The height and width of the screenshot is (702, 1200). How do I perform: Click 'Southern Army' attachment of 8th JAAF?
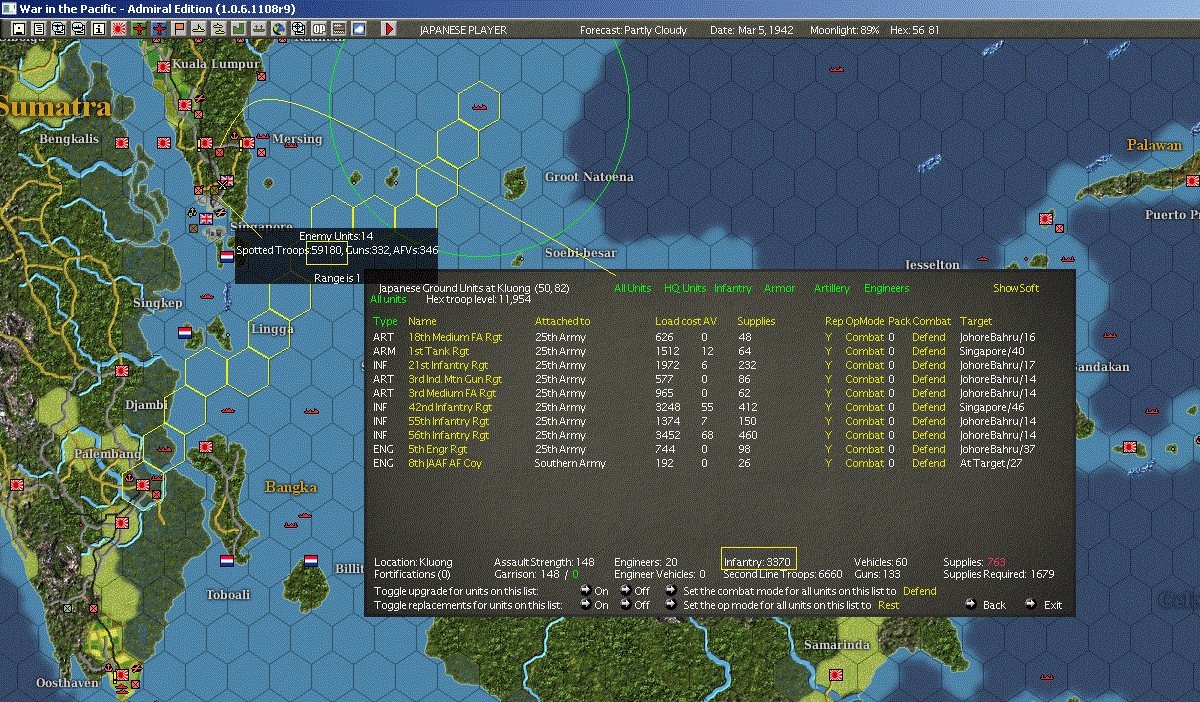coord(570,463)
